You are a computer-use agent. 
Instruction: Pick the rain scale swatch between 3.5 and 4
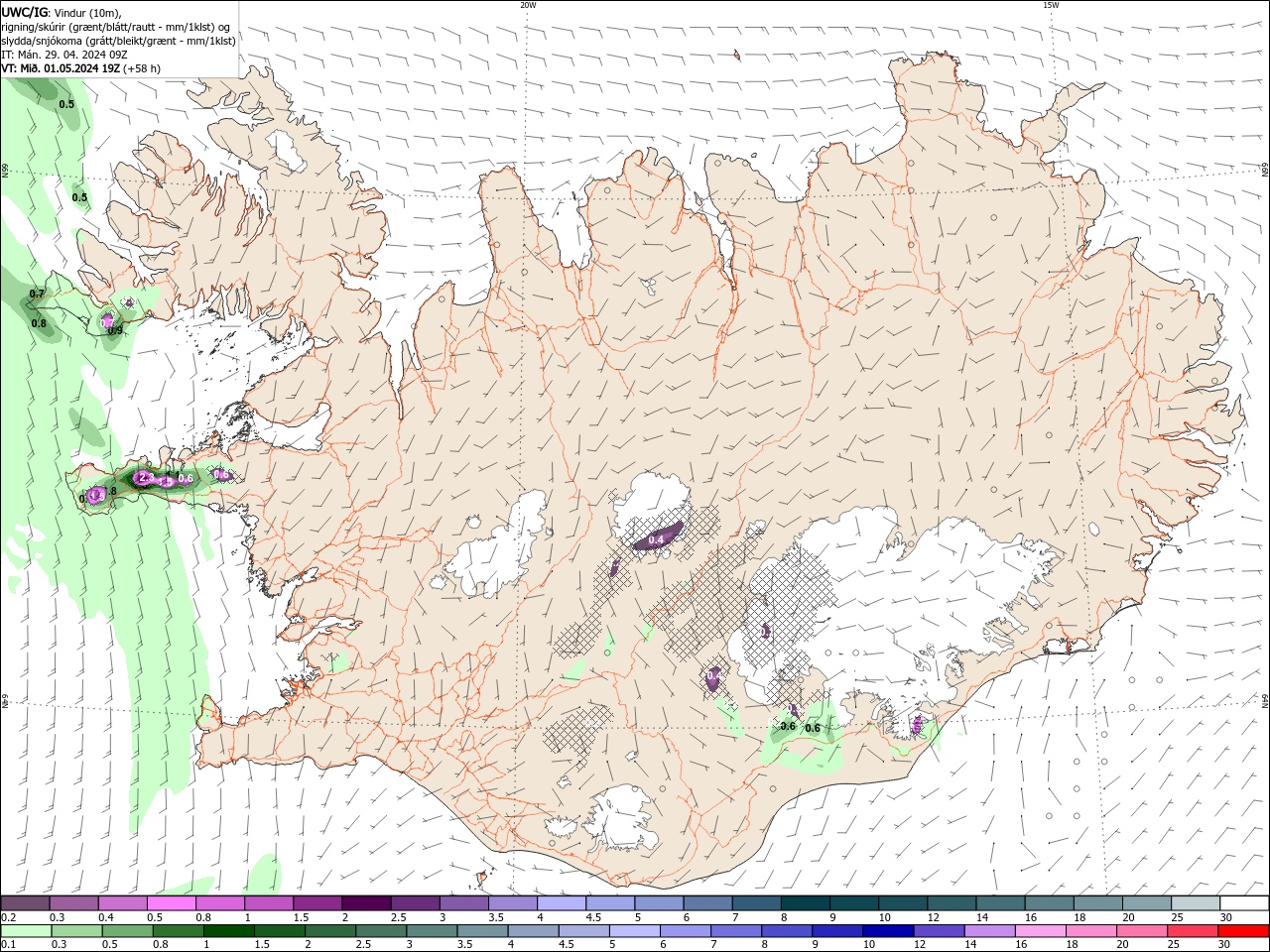point(482,931)
